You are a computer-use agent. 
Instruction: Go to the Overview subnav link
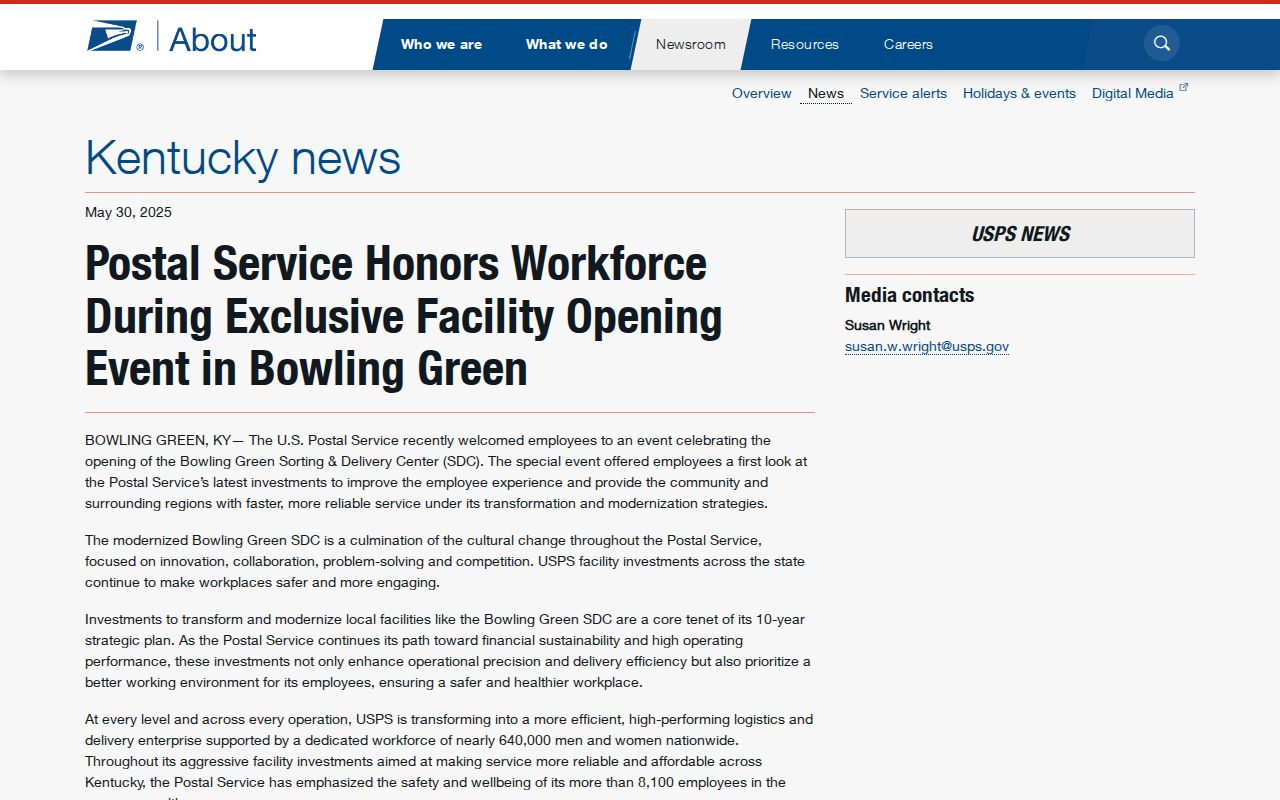762,93
